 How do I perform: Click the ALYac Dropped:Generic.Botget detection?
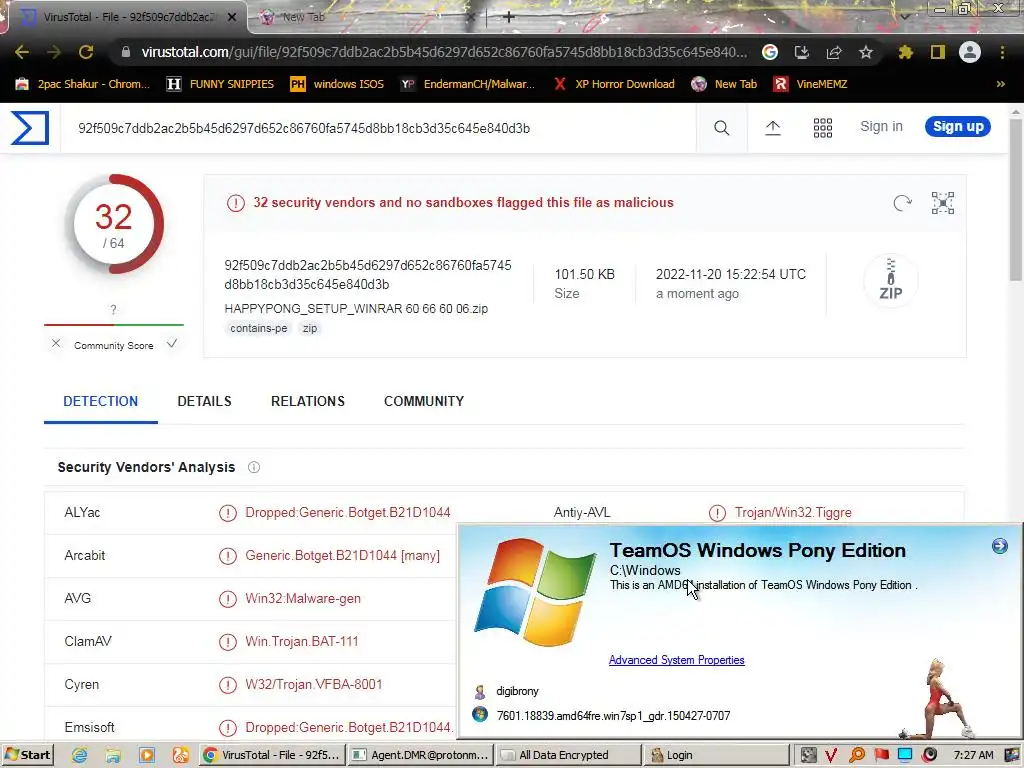coord(347,513)
